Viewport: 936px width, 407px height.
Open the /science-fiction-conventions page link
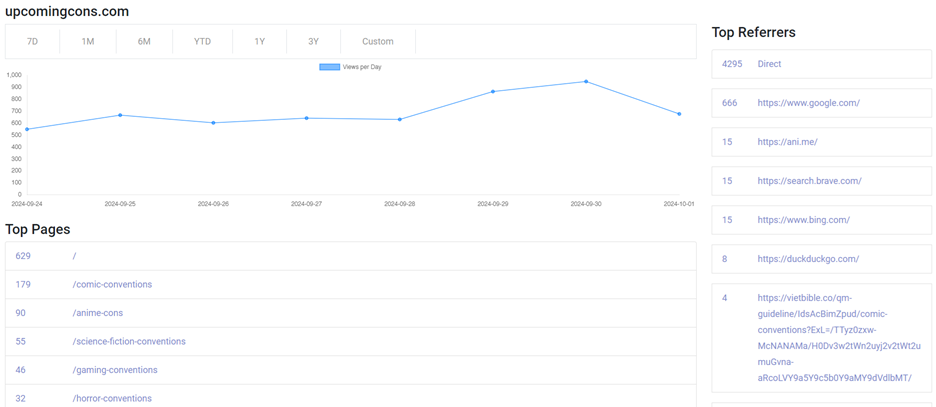coord(129,342)
